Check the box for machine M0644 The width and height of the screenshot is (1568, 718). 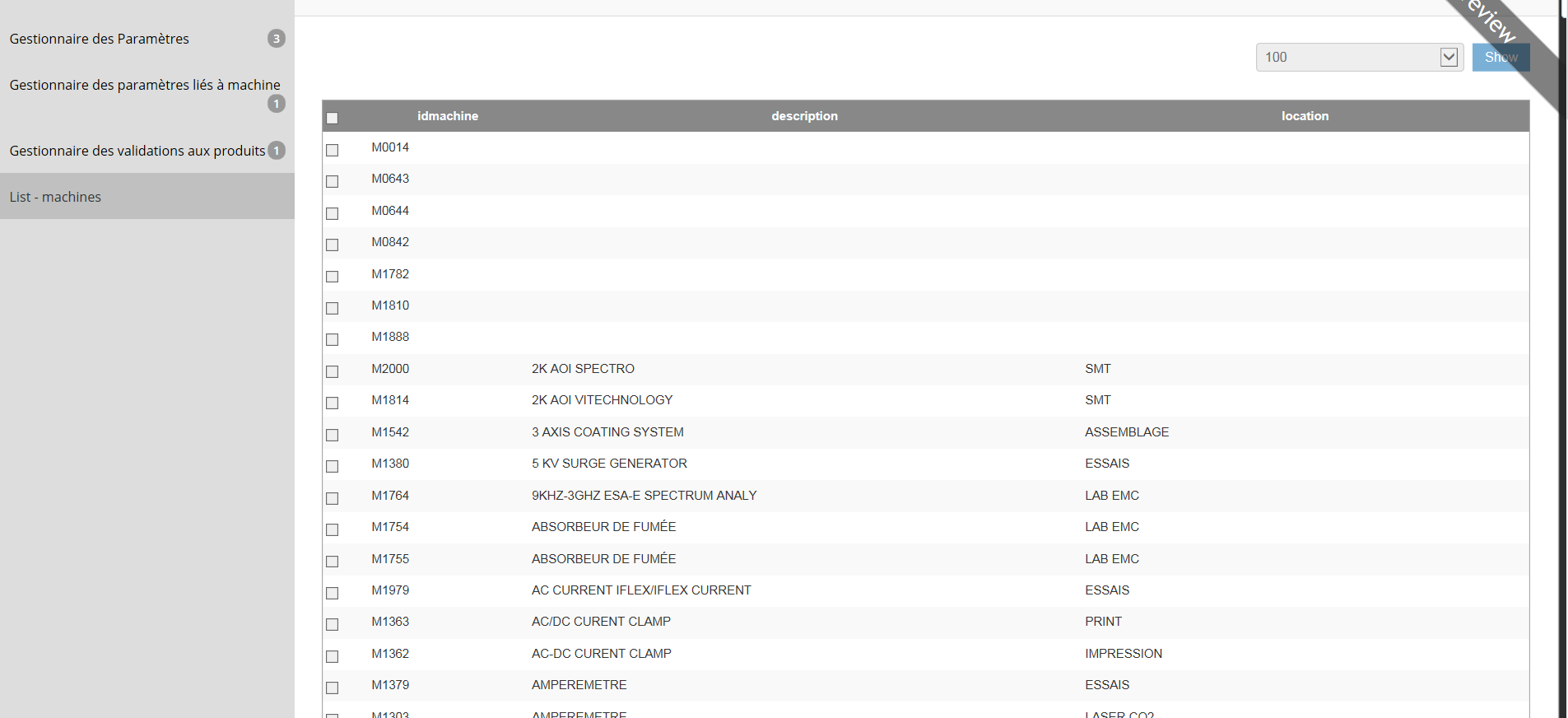point(333,213)
